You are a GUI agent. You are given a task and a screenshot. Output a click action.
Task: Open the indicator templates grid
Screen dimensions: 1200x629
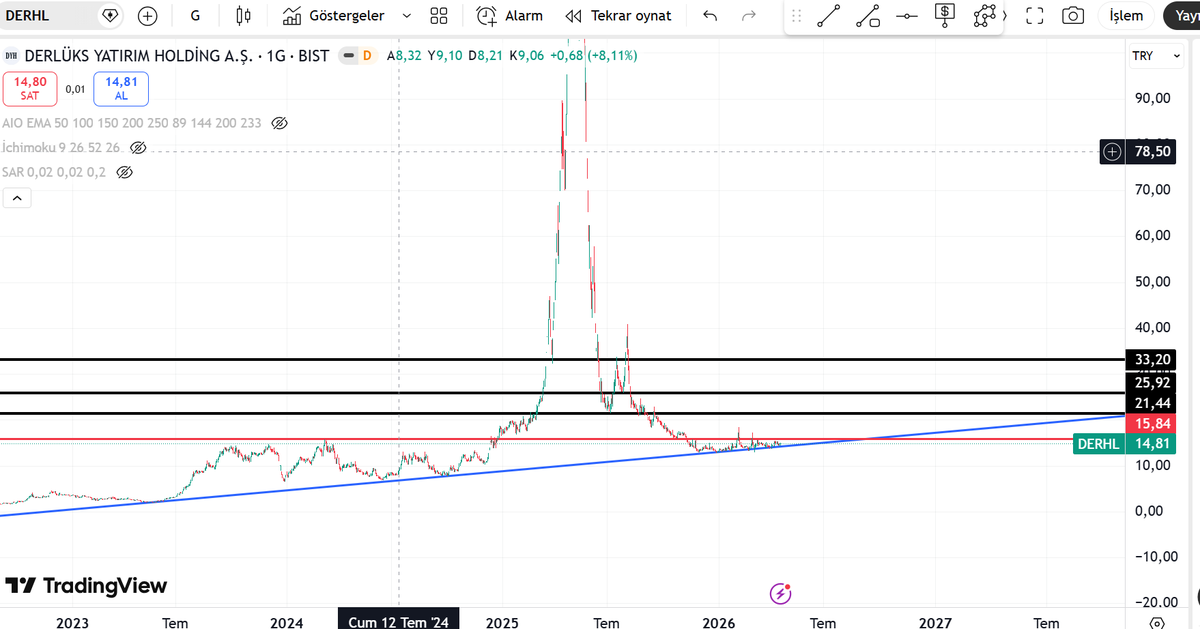[x=438, y=15]
